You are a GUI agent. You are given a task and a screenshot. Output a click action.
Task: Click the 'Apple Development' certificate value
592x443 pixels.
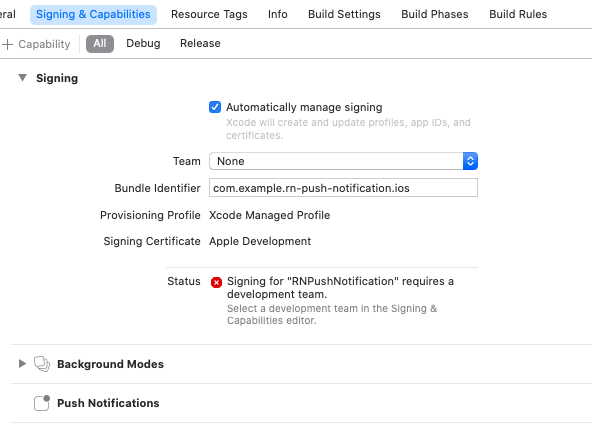point(260,241)
